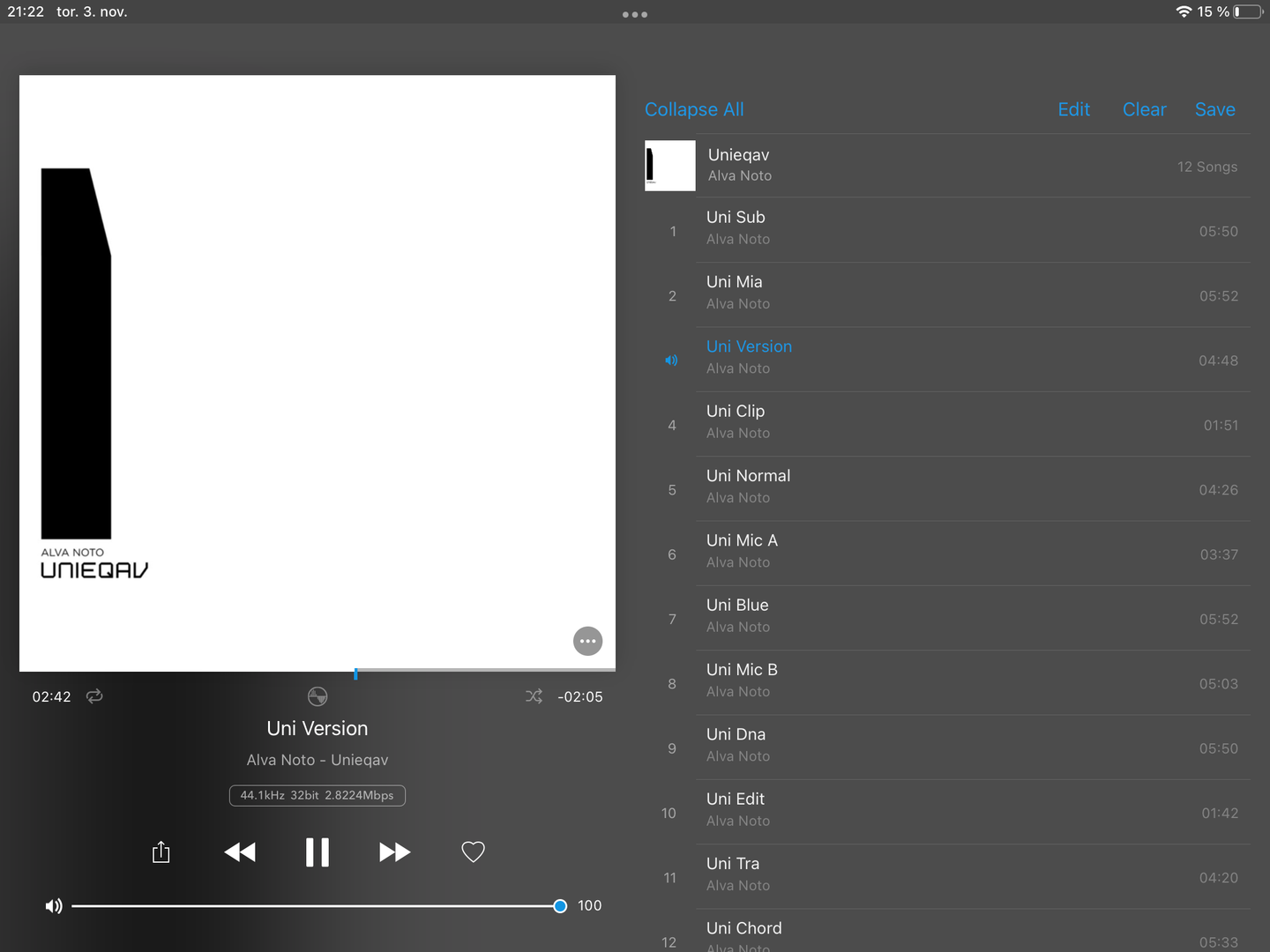Screen dimensions: 1270x952
Task: Tap the elapsed time 02:42
Action: 51,696
